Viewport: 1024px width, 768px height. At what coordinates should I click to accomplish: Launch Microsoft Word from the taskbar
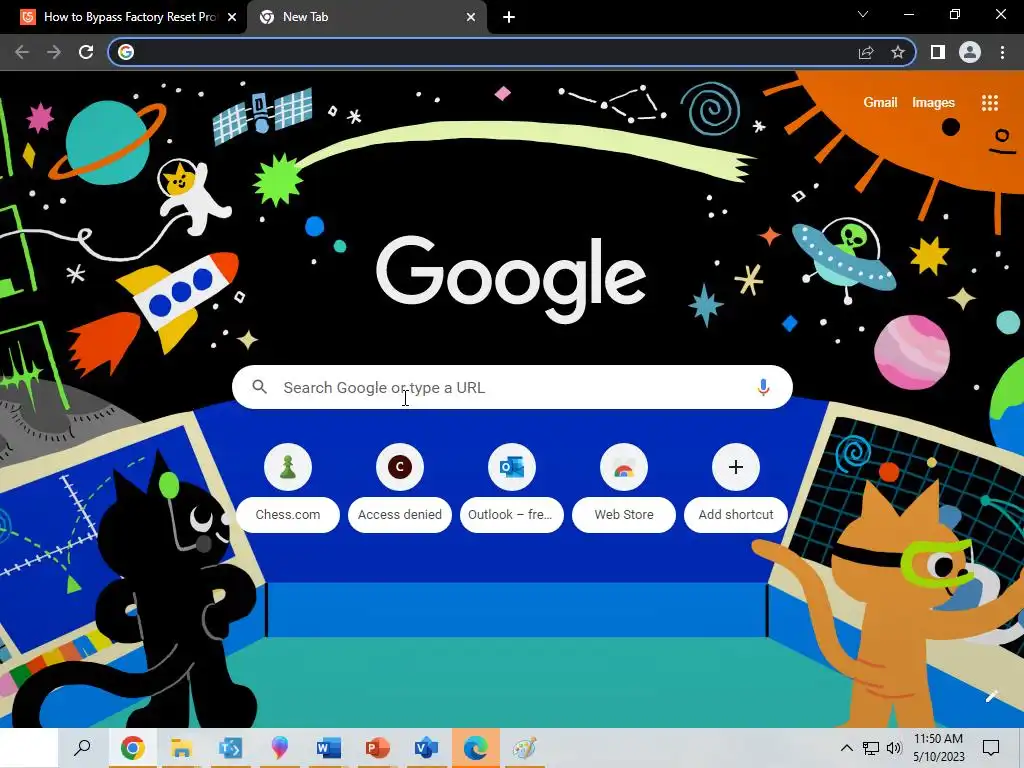(x=328, y=748)
